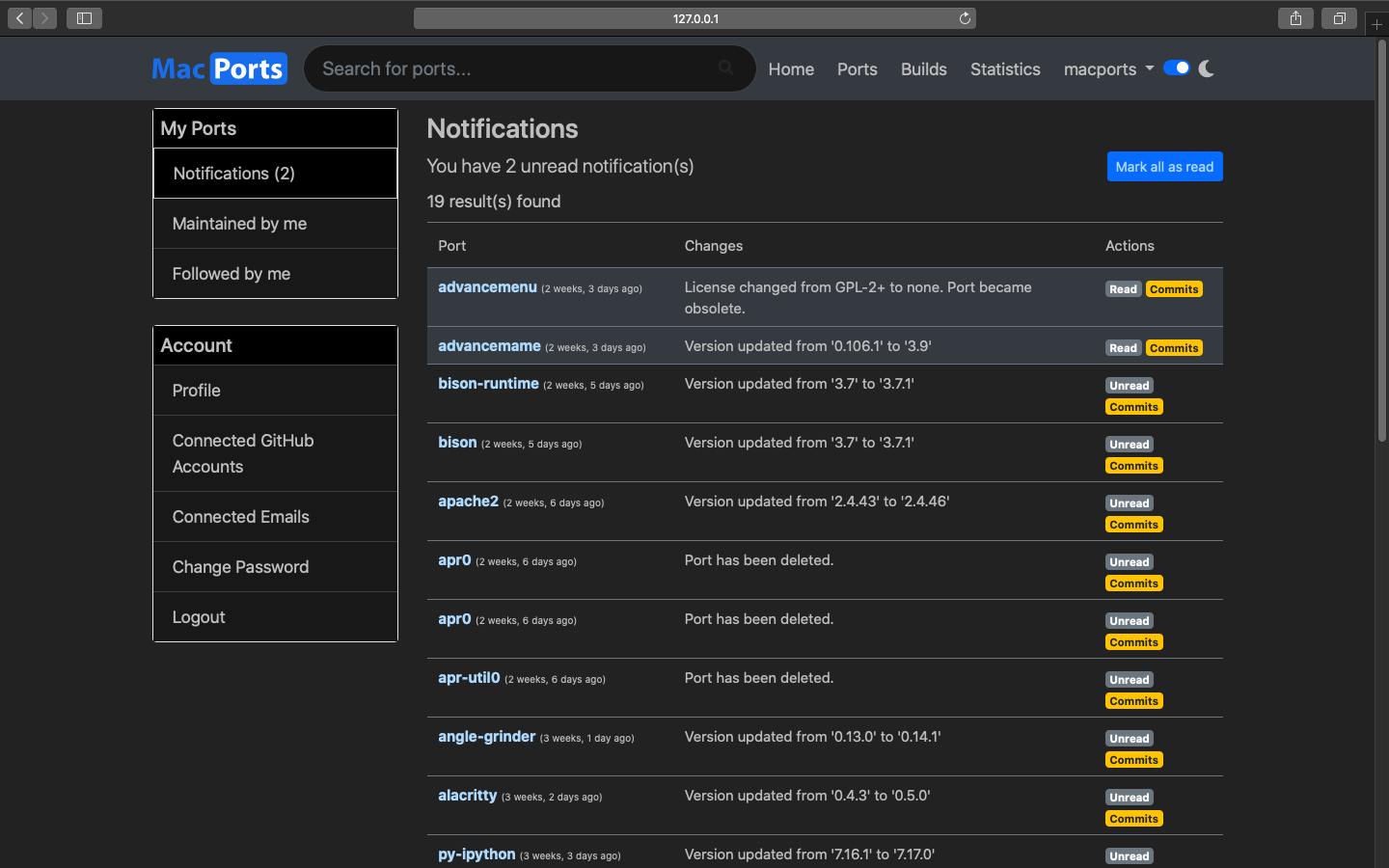
Task: Open the advancemenu port link
Action: (x=487, y=287)
